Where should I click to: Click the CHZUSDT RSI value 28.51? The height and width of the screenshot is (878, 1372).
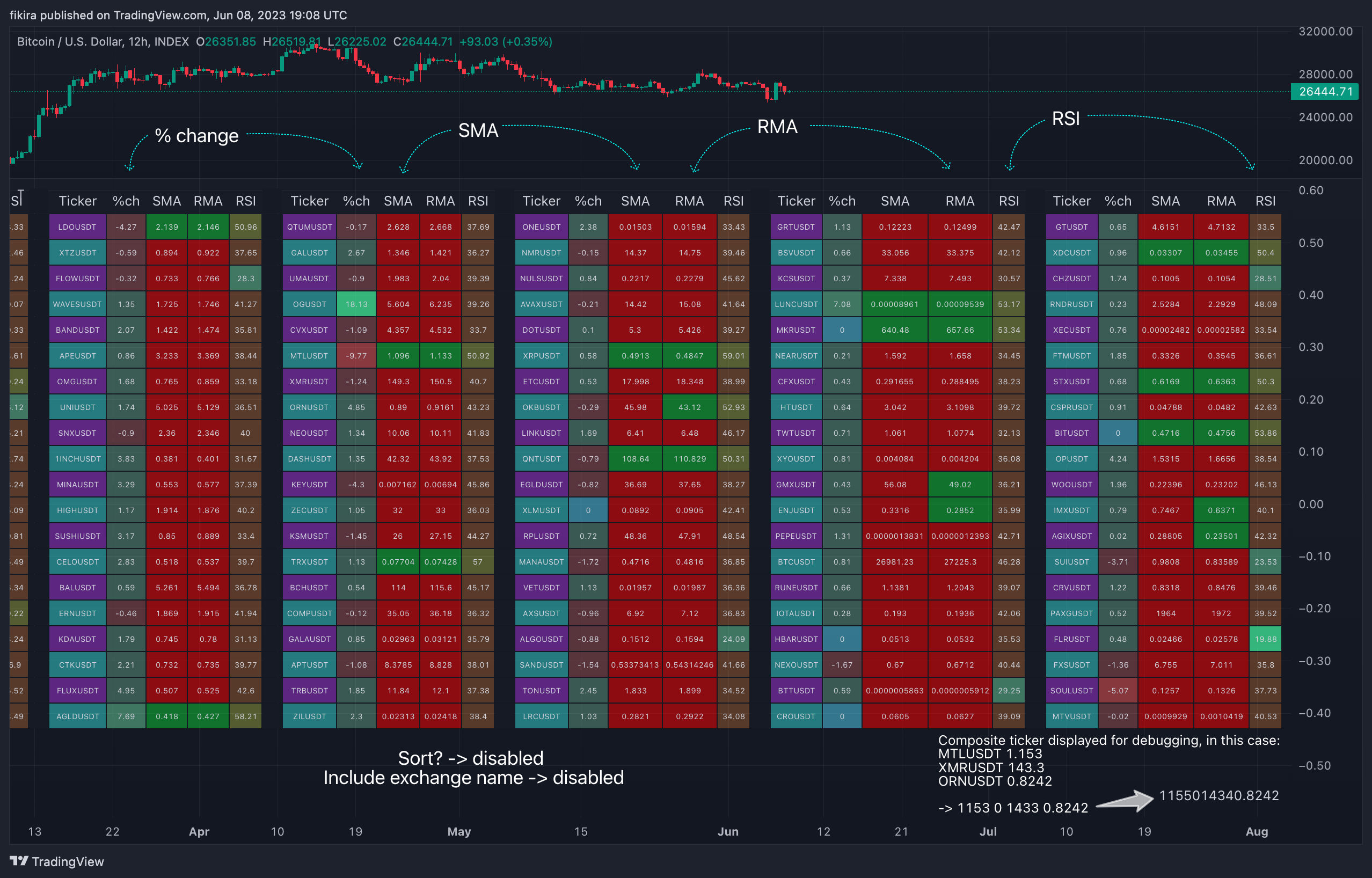point(1266,279)
